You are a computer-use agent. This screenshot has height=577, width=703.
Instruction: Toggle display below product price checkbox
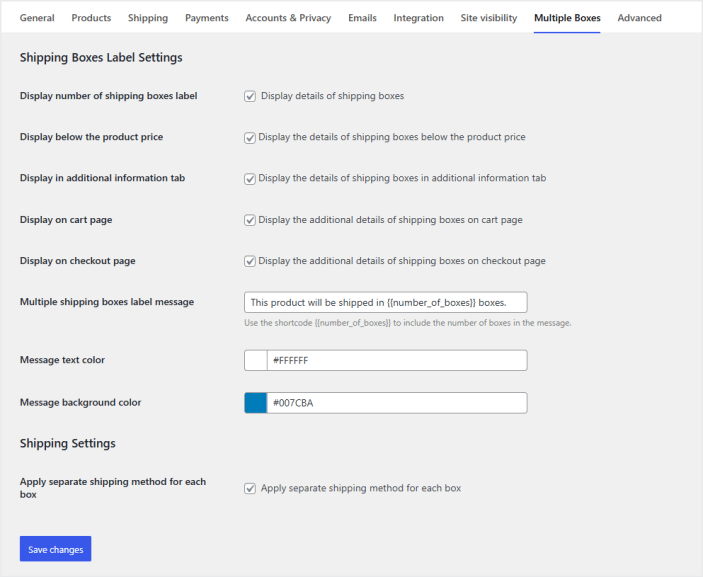[x=250, y=138]
